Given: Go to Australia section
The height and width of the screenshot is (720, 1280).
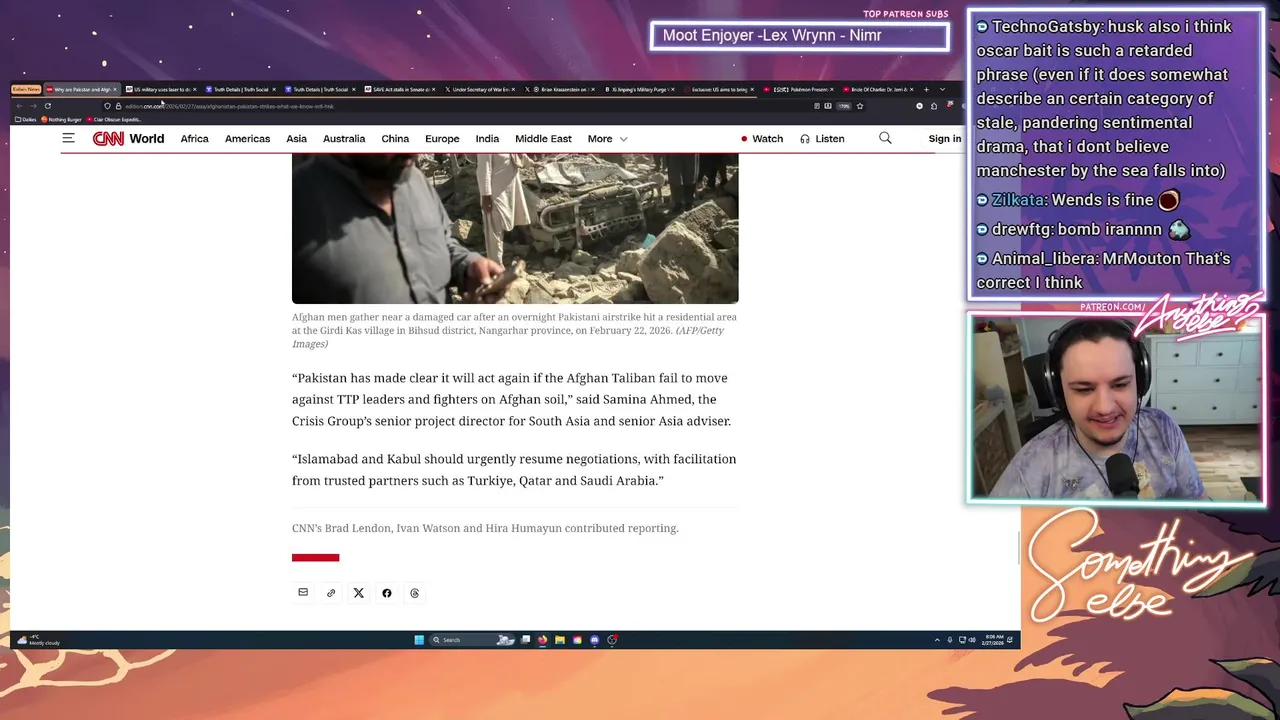Looking at the screenshot, I should click(344, 139).
